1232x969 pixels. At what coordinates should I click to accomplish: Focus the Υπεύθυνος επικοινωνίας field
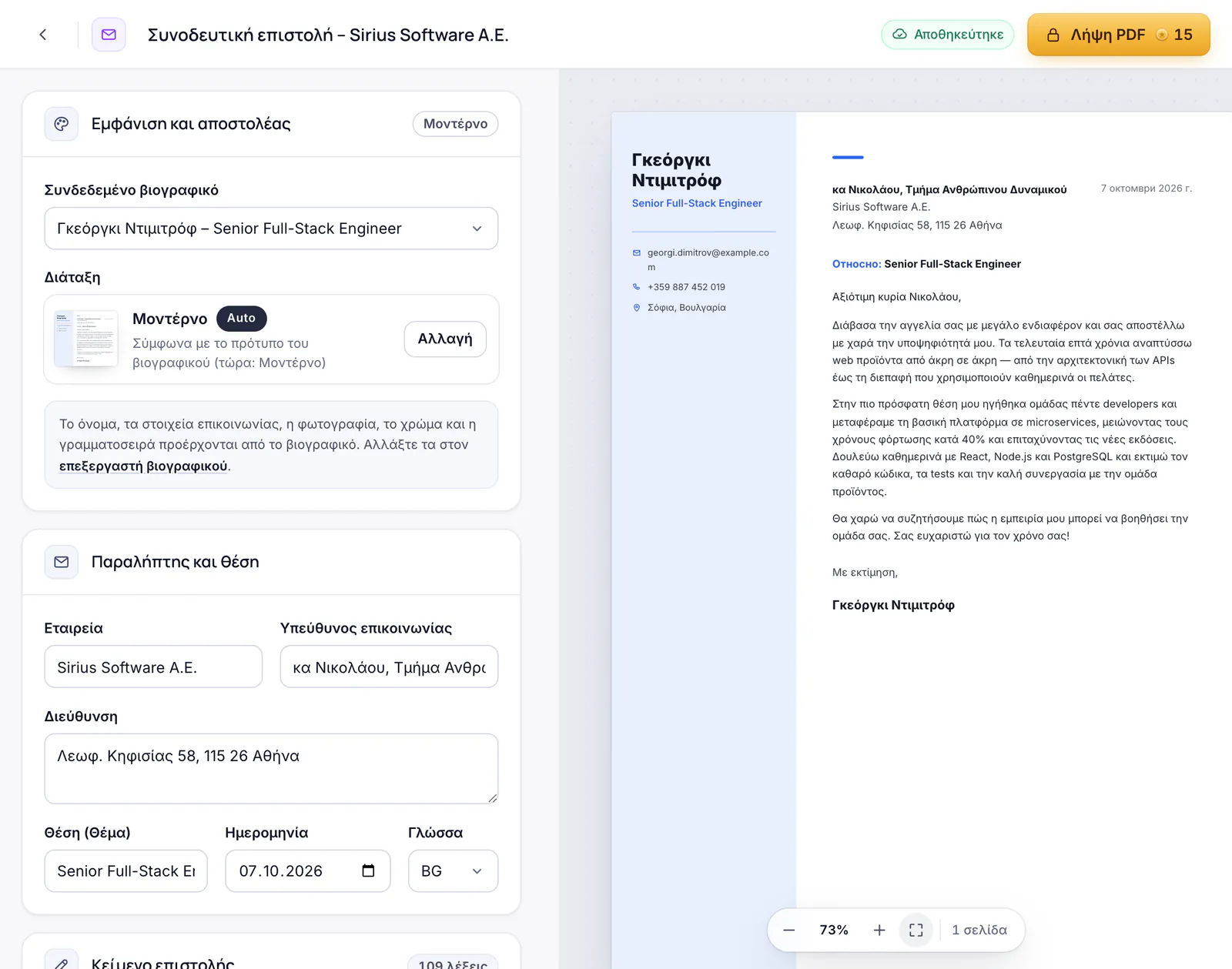pyautogui.click(x=389, y=667)
